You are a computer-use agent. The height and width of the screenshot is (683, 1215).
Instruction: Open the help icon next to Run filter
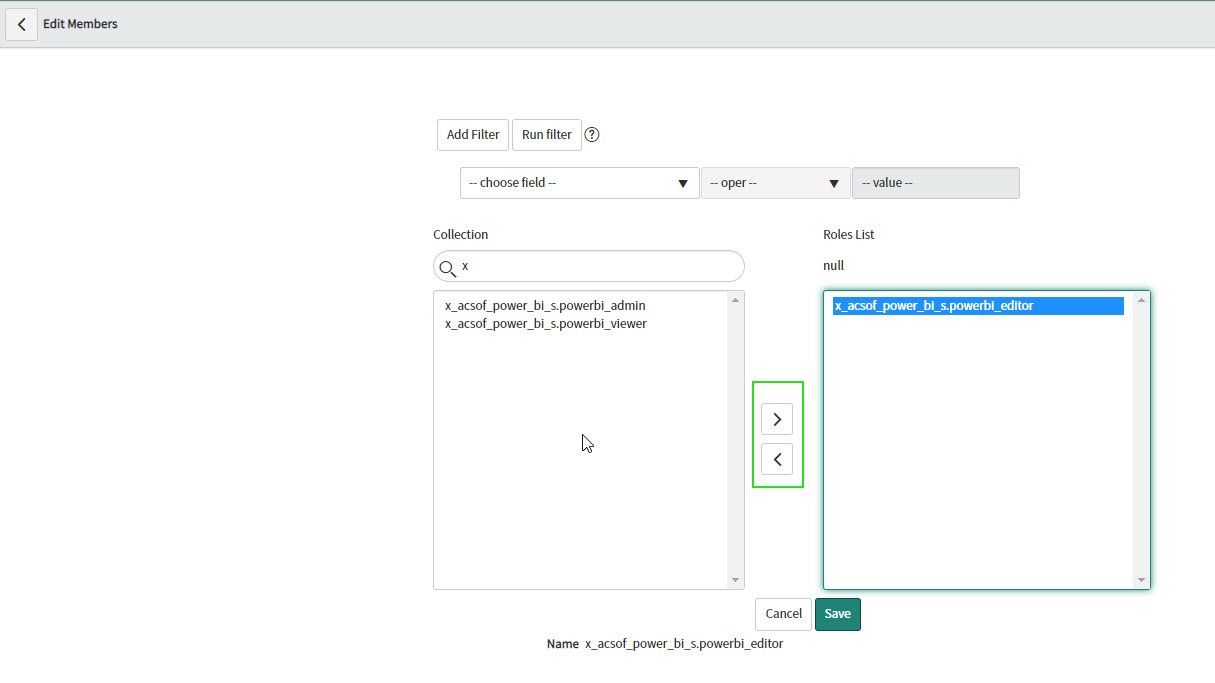(591, 134)
